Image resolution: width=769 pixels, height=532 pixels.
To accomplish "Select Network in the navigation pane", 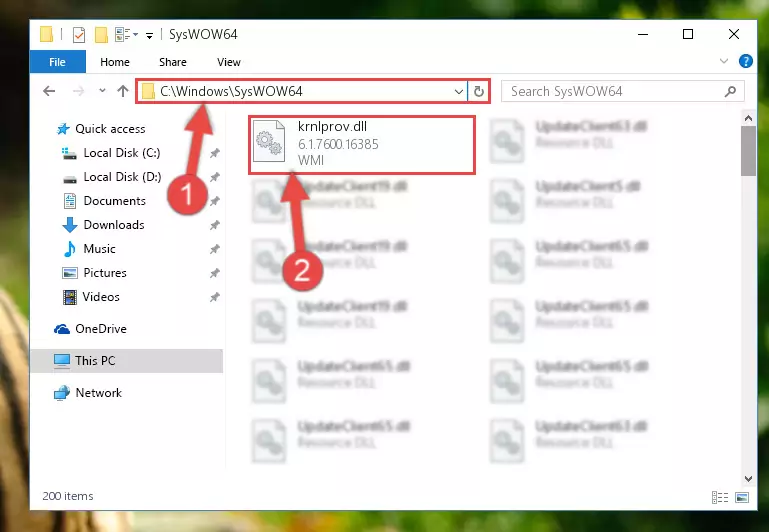I will click(99, 393).
